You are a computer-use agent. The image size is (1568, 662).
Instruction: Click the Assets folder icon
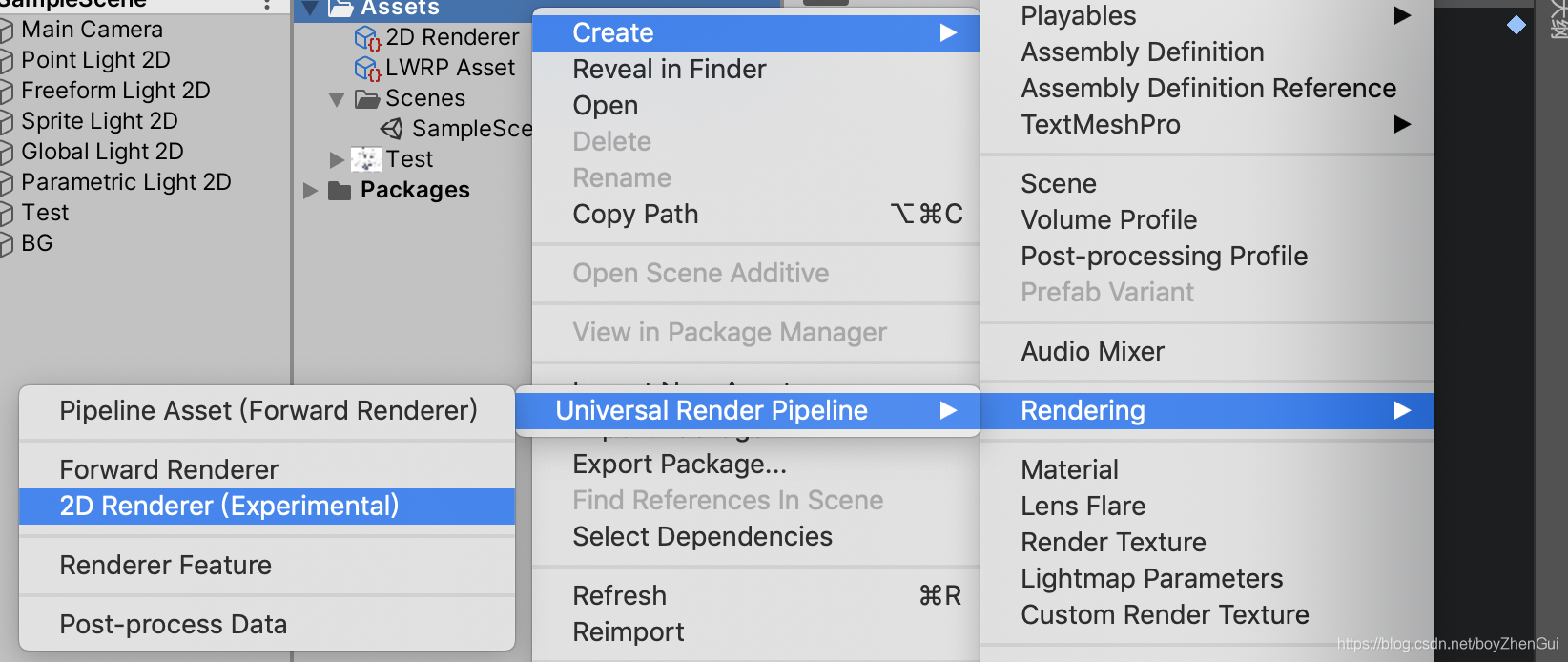[x=340, y=9]
